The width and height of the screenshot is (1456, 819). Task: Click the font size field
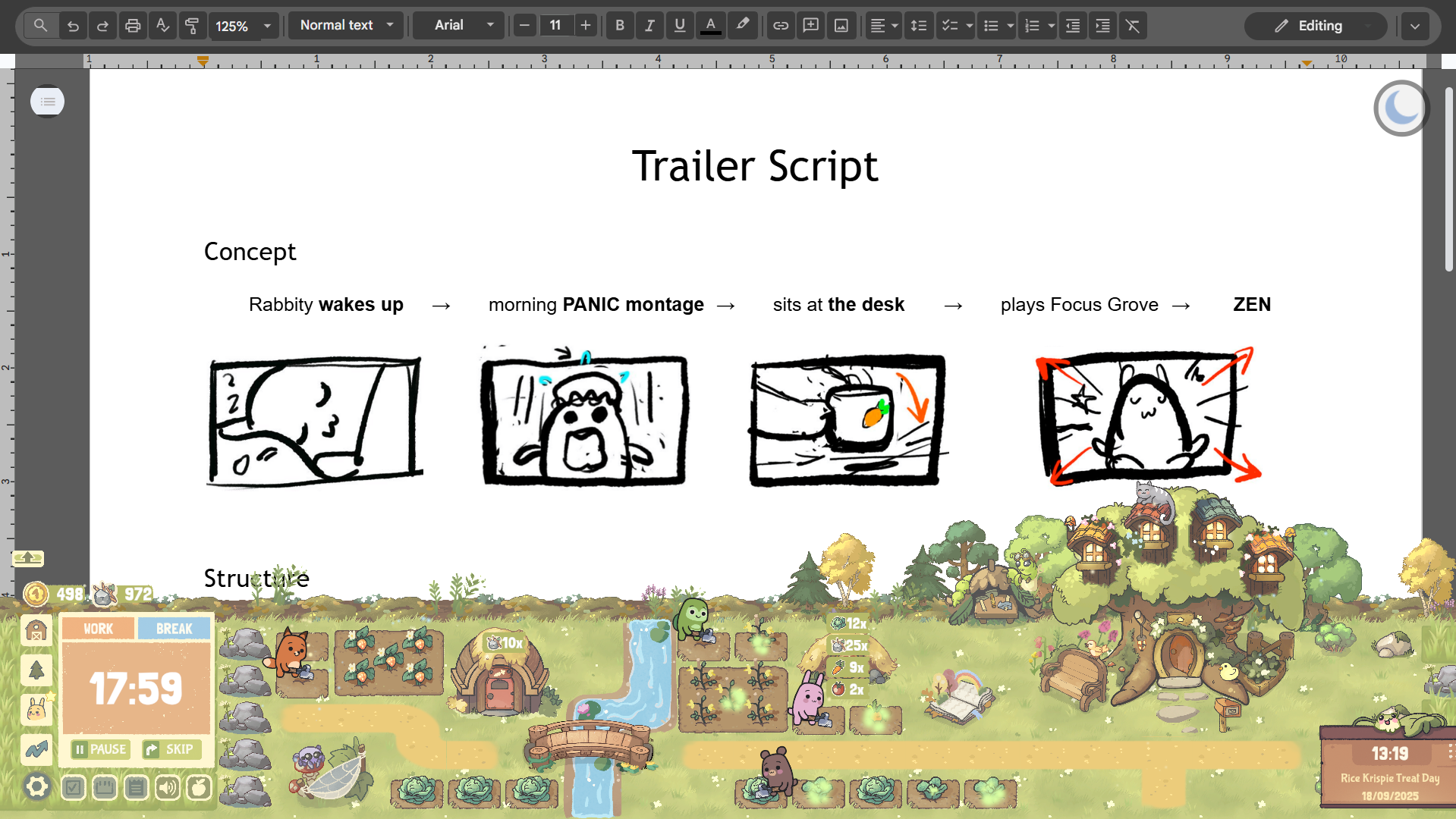click(555, 26)
